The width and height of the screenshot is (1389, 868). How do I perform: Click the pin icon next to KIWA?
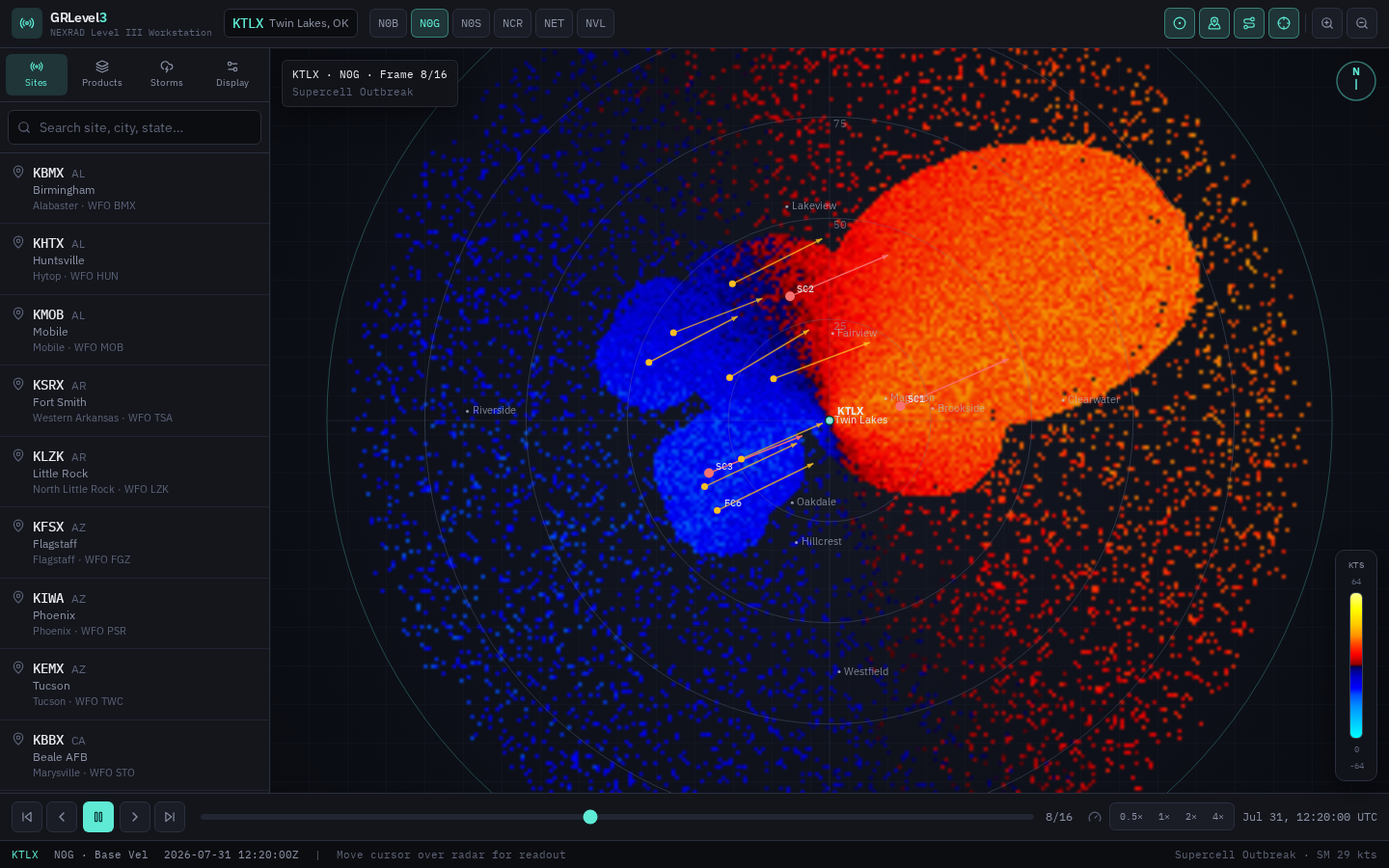[17, 597]
